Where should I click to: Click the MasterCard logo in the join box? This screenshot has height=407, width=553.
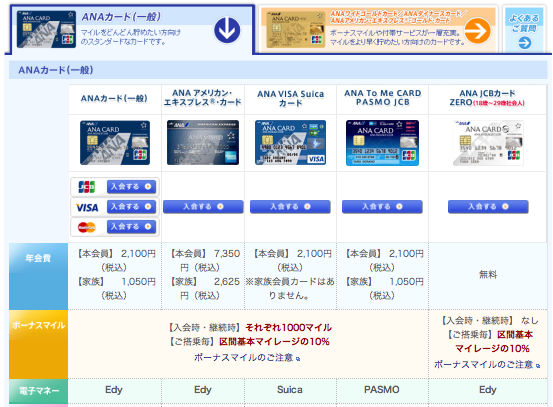(87, 227)
